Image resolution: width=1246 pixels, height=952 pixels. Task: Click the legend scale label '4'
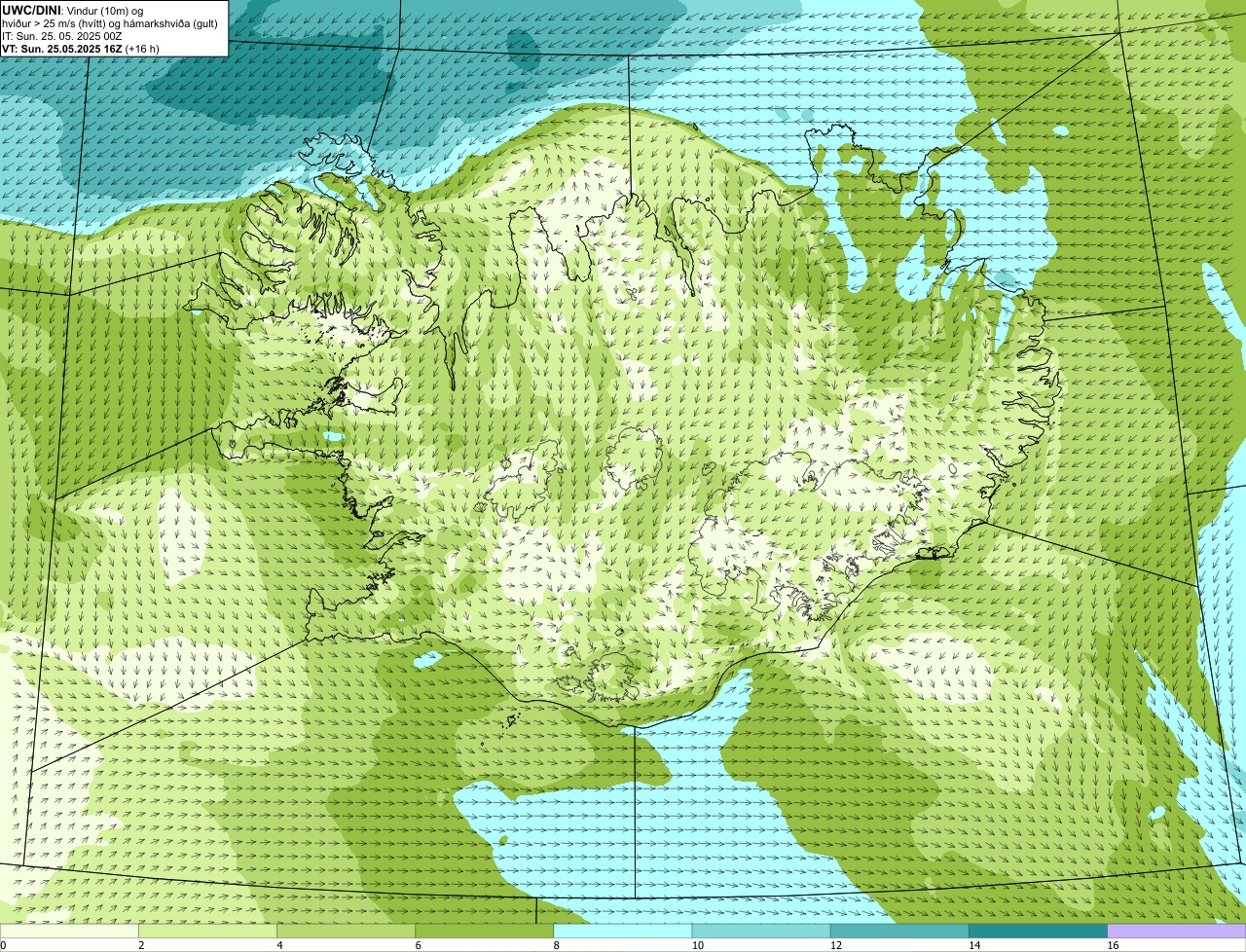[279, 945]
